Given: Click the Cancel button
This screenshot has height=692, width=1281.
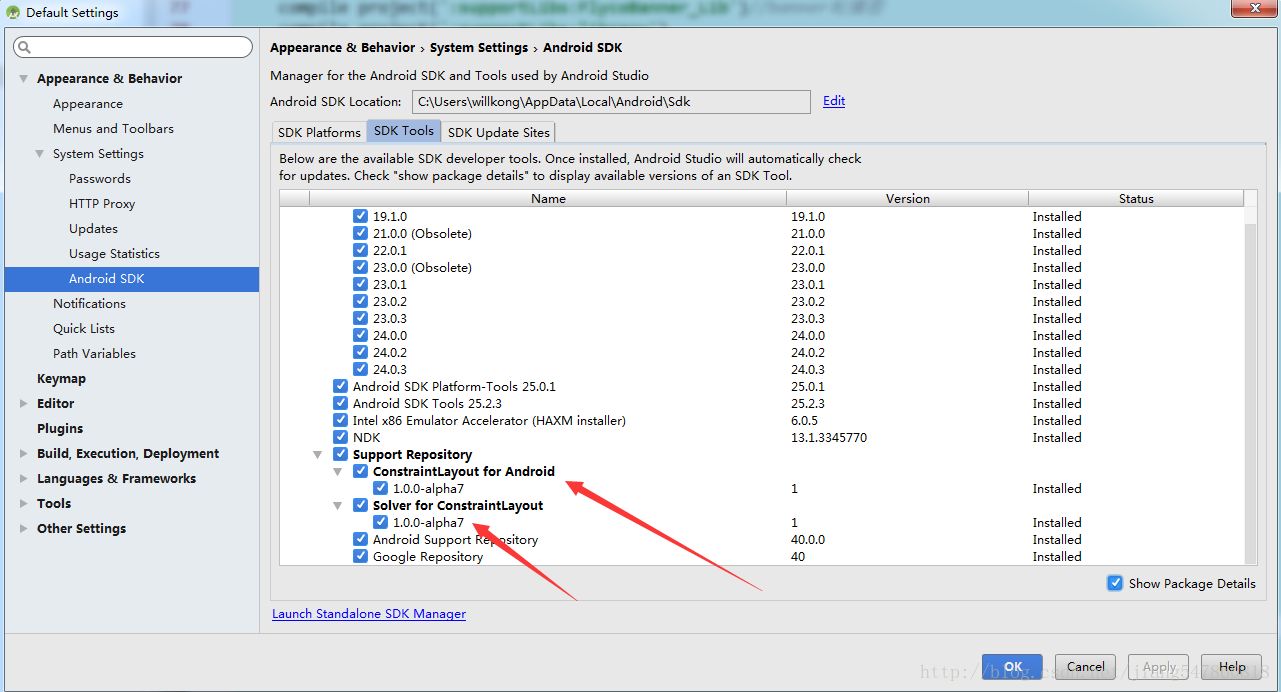Looking at the screenshot, I should pyautogui.click(x=1086, y=666).
